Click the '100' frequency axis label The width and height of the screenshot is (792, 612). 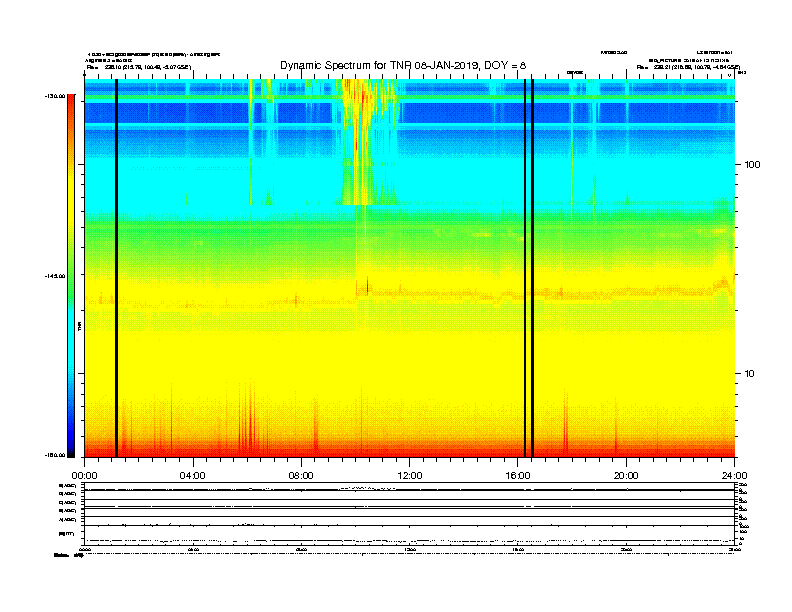(753, 165)
